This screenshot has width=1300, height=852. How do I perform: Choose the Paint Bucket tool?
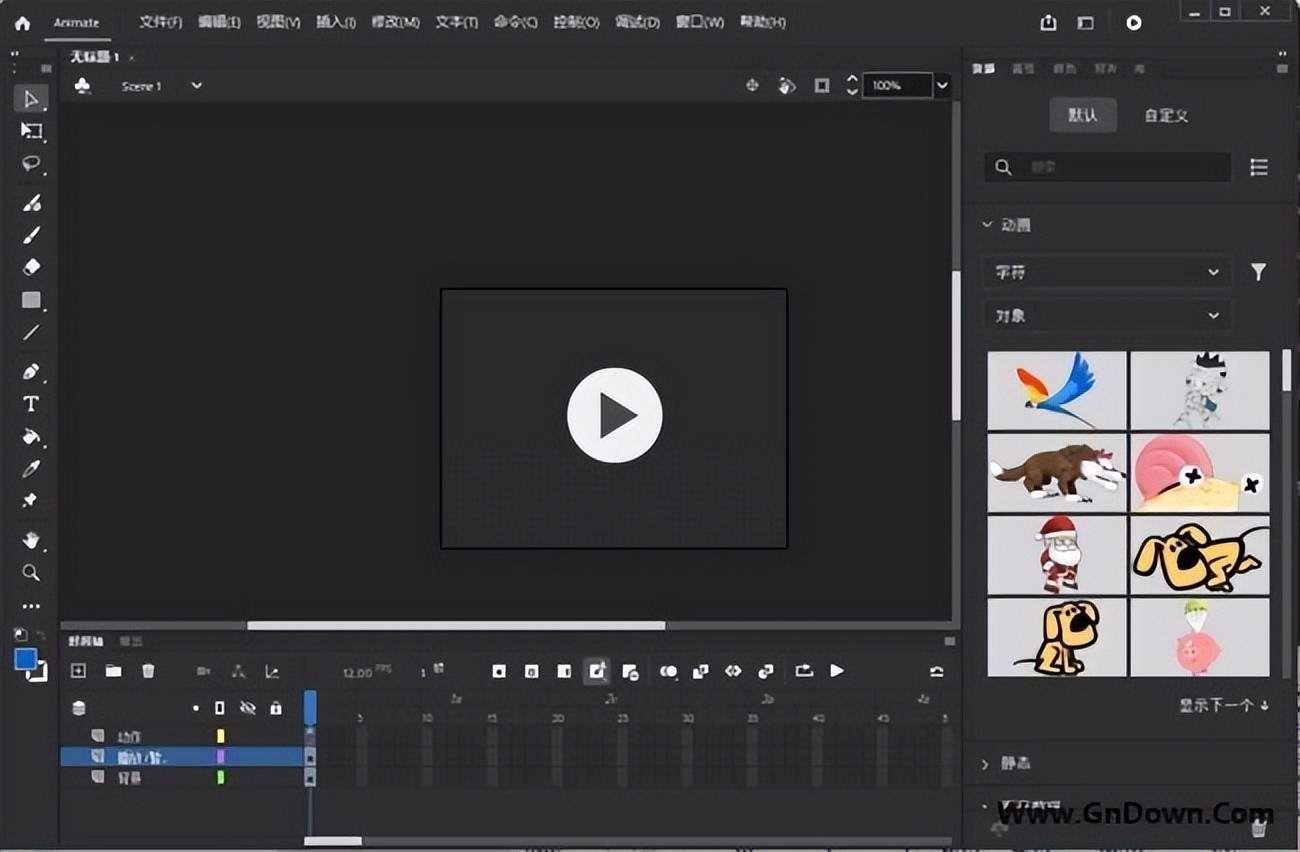coord(31,437)
